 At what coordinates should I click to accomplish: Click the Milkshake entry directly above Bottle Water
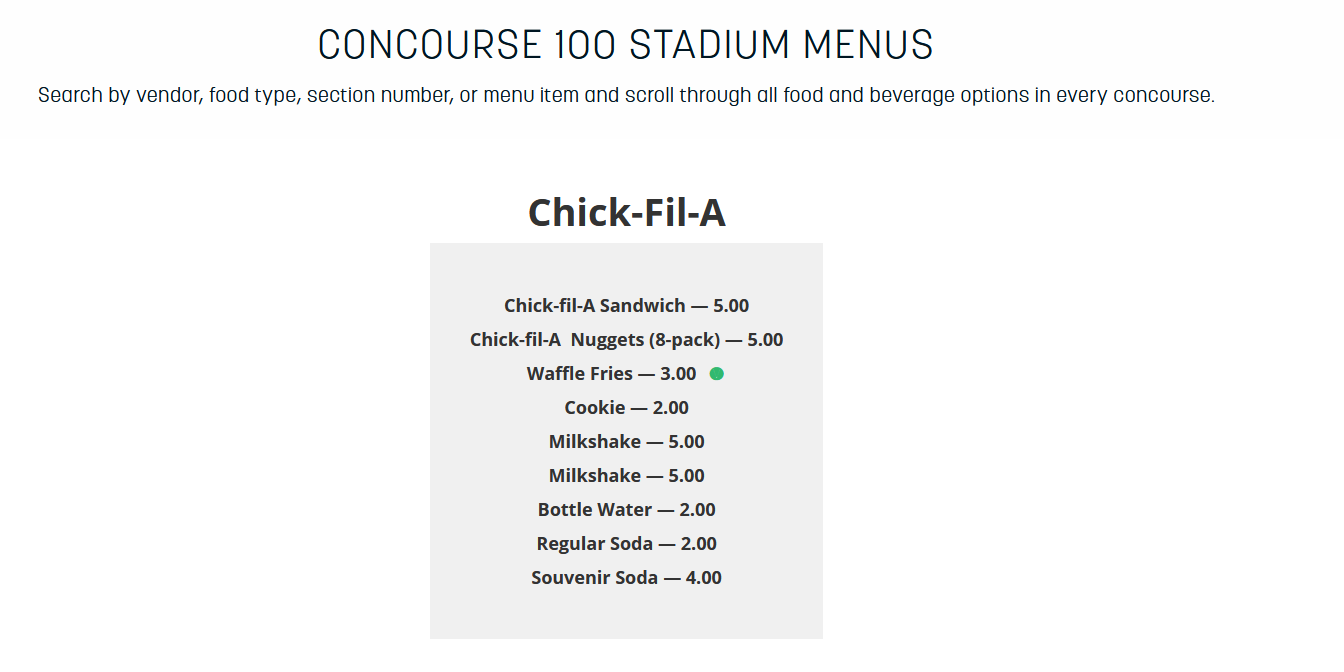pyautogui.click(x=626, y=476)
